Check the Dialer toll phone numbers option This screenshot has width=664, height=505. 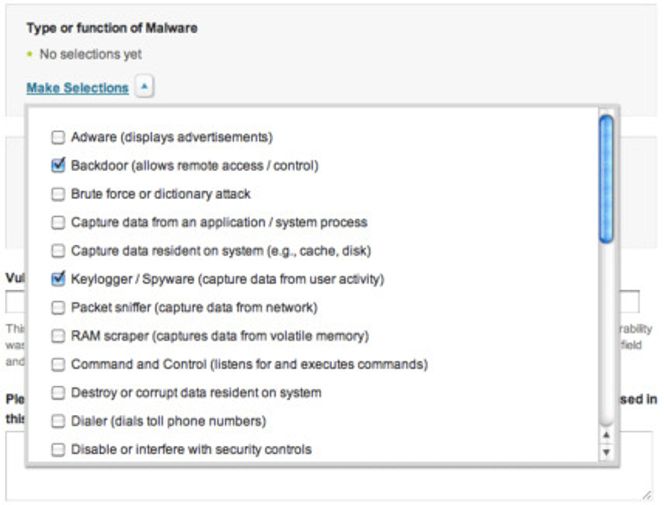click(58, 421)
